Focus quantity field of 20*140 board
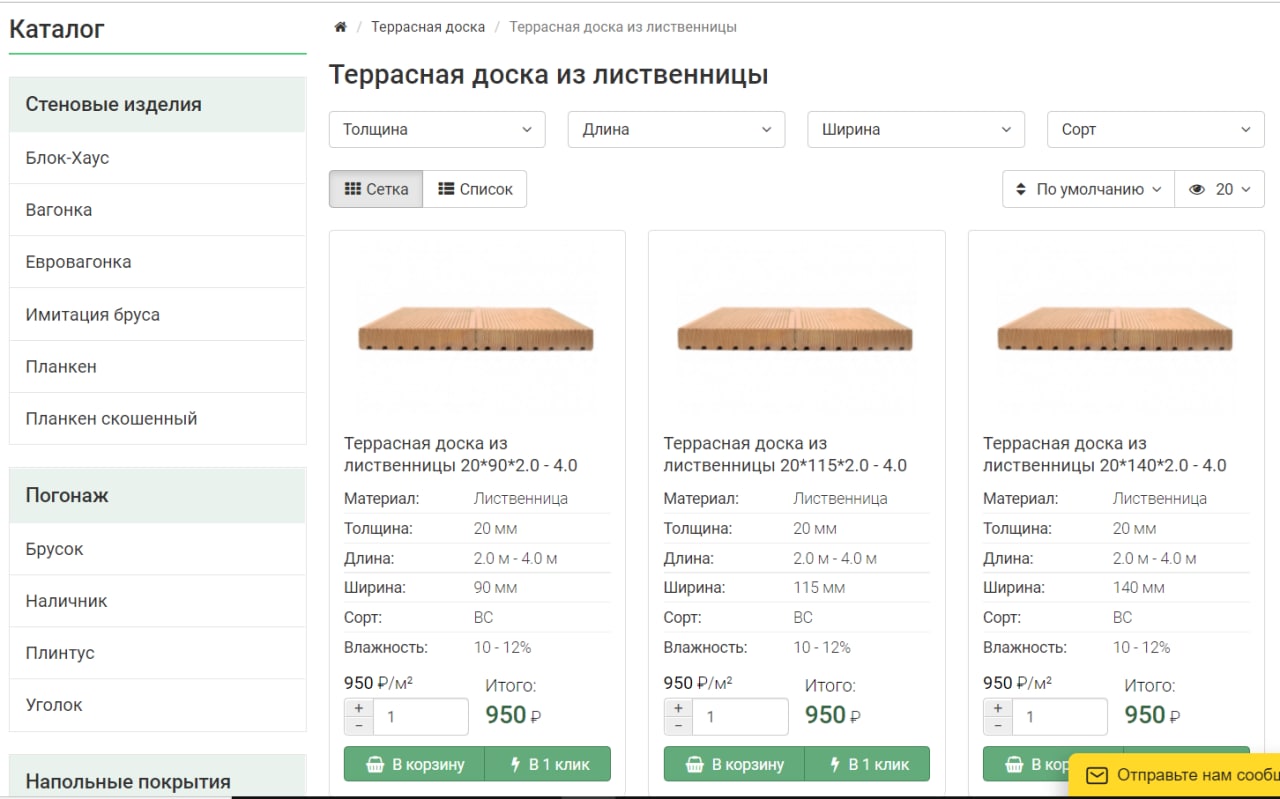The height and width of the screenshot is (799, 1280). click(1059, 717)
